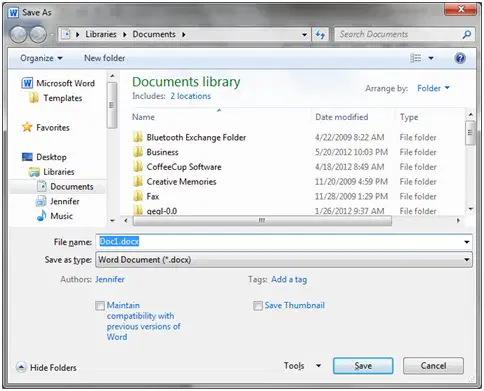Enable Maintain compatibility with previous versions checkbox
484x391 pixels.
[100, 306]
